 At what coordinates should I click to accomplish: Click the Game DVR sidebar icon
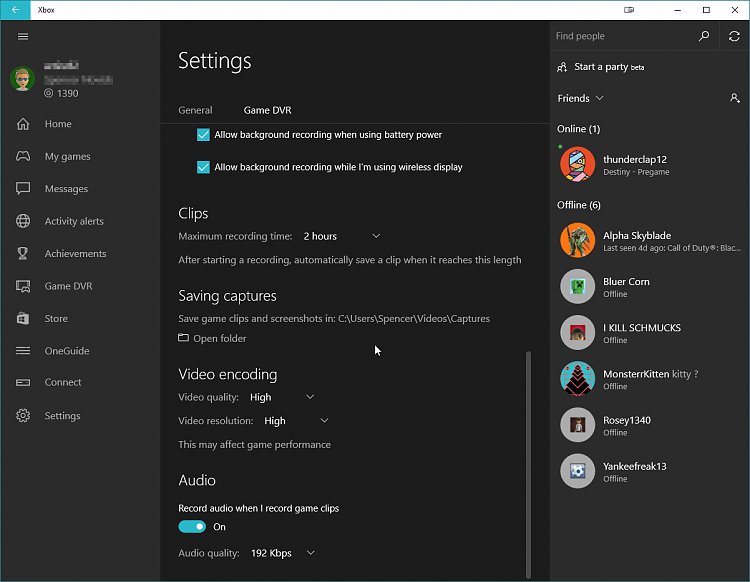tap(23, 286)
